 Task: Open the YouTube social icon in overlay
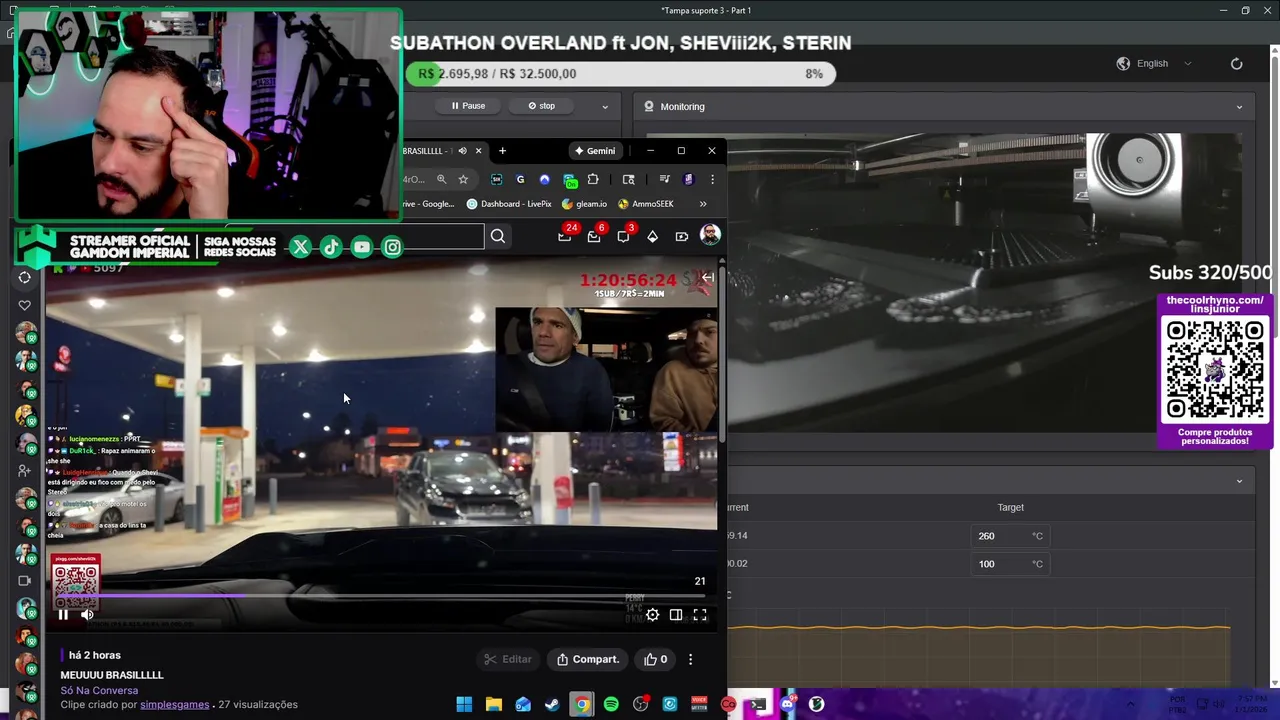point(361,247)
